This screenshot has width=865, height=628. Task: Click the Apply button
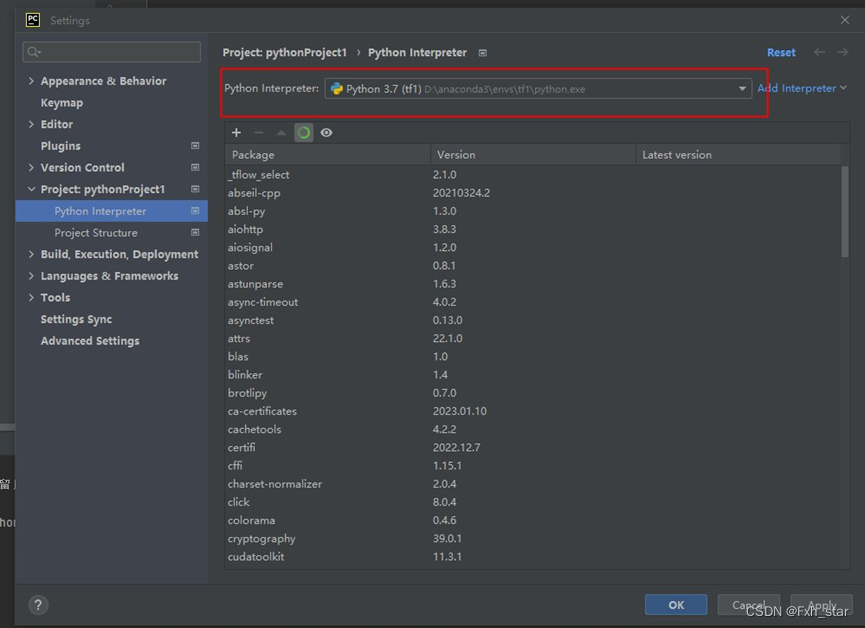click(x=821, y=605)
